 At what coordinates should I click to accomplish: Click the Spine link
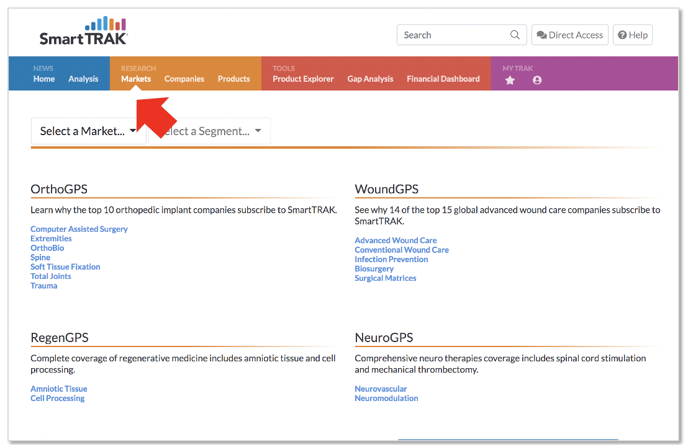[40, 258]
